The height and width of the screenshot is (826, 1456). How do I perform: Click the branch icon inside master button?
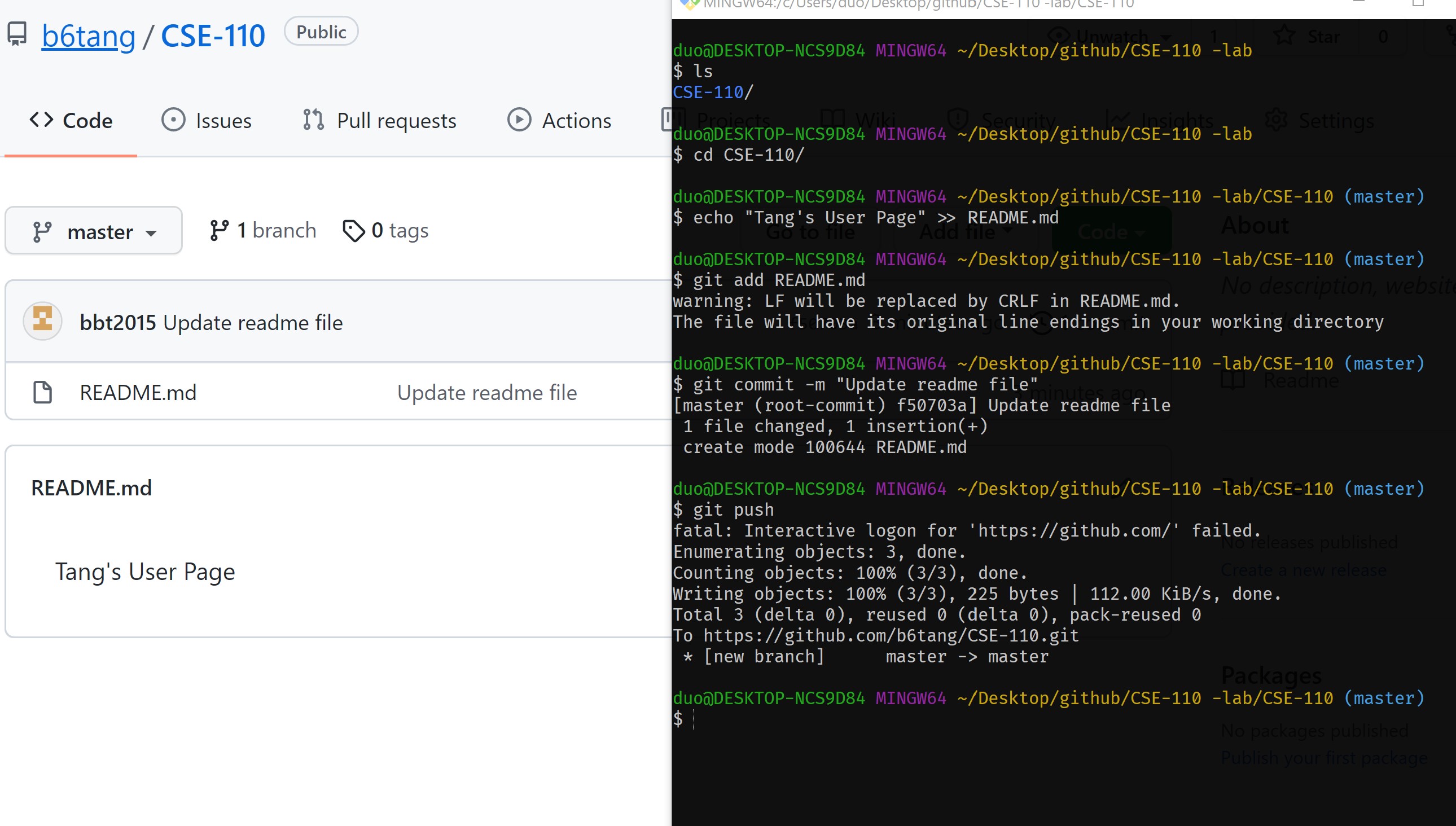42,232
